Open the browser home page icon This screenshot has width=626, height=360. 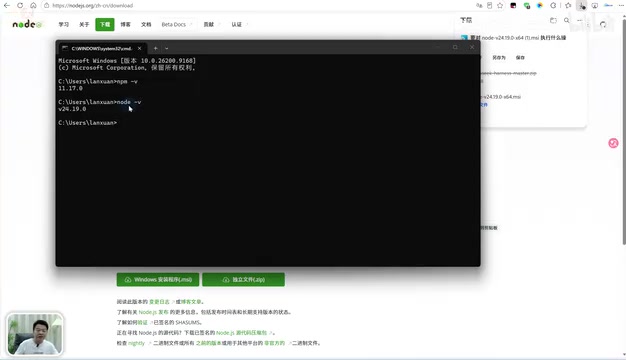pyautogui.click(x=34, y=6)
